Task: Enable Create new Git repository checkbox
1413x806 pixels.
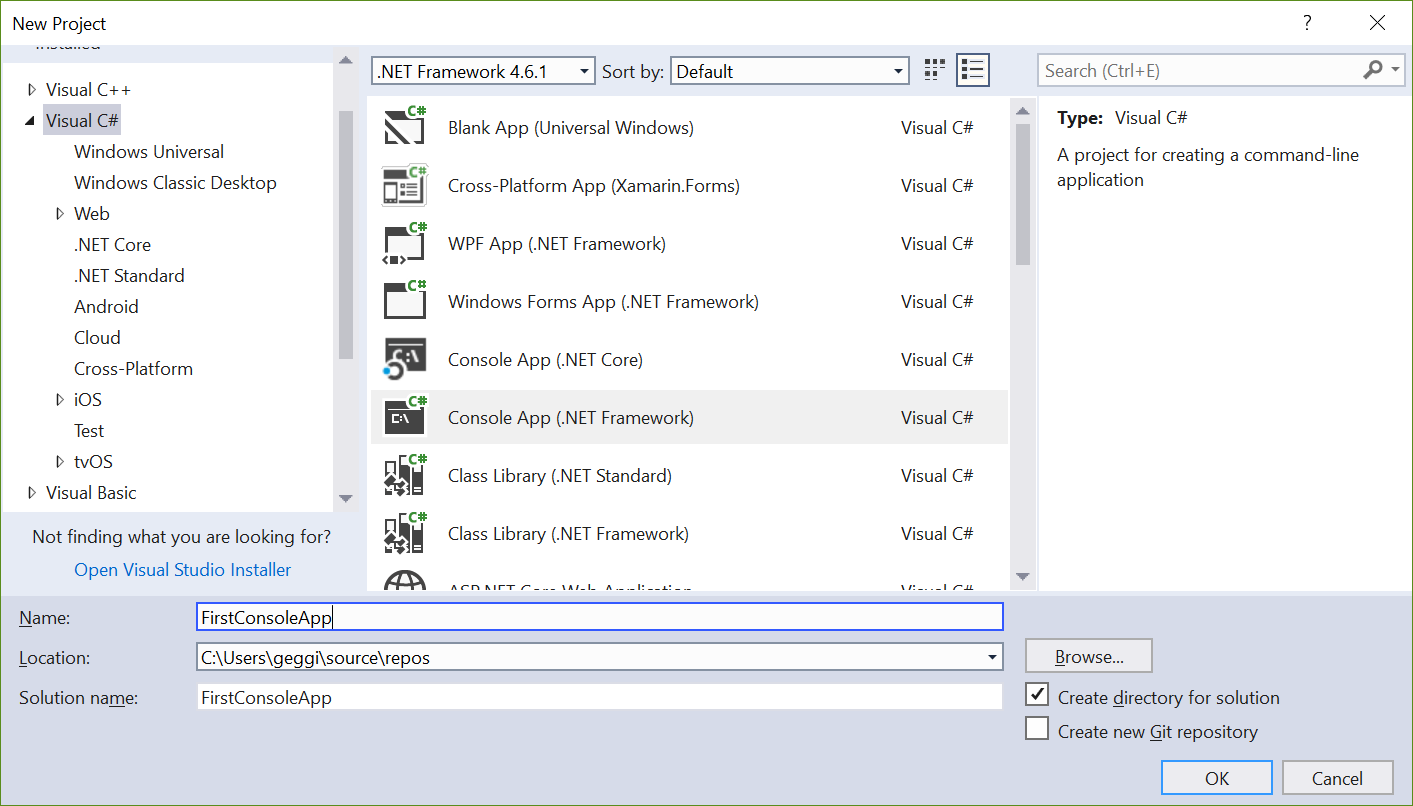Action: coord(1037,729)
